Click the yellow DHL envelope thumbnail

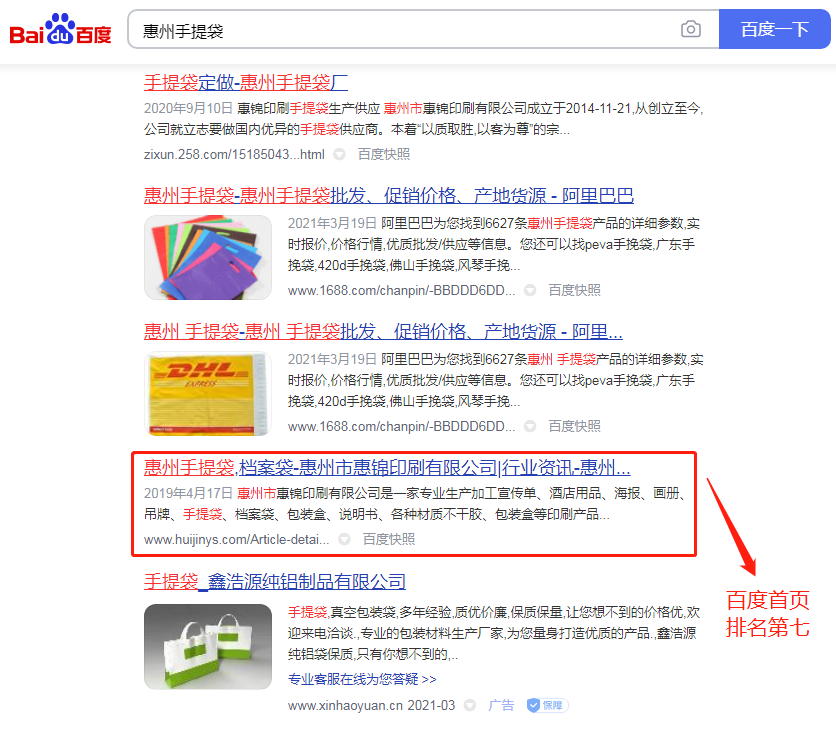pyautogui.click(x=207, y=393)
